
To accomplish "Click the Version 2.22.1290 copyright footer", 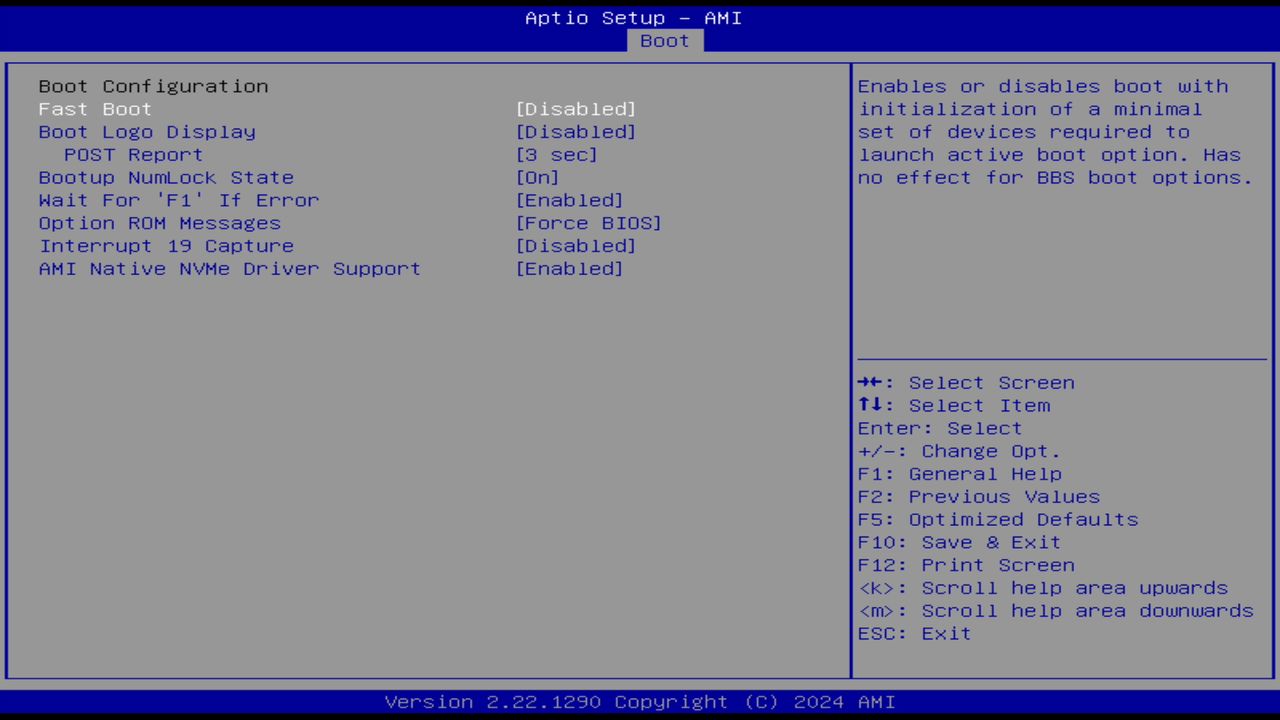I will pos(640,702).
